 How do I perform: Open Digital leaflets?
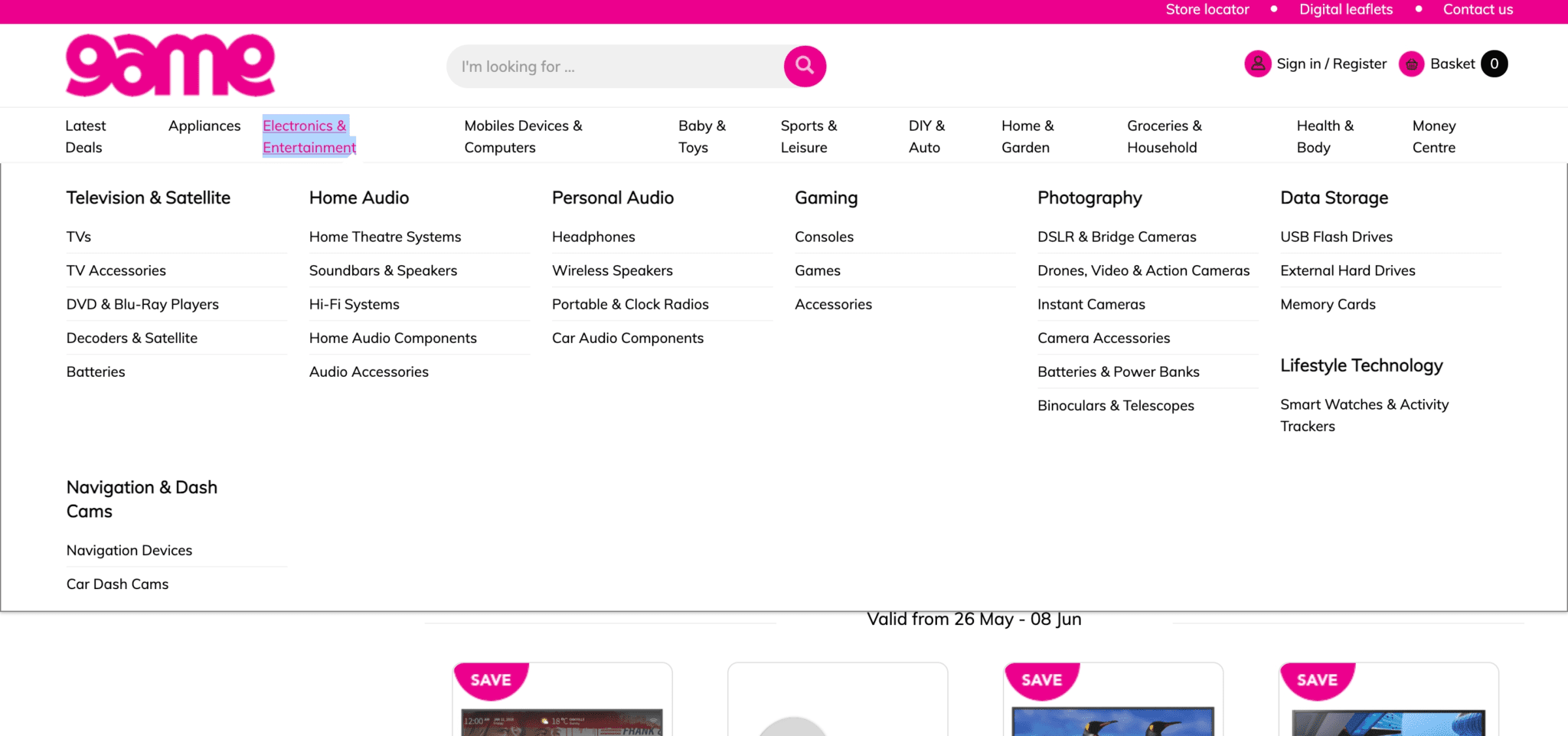pyautogui.click(x=1346, y=9)
